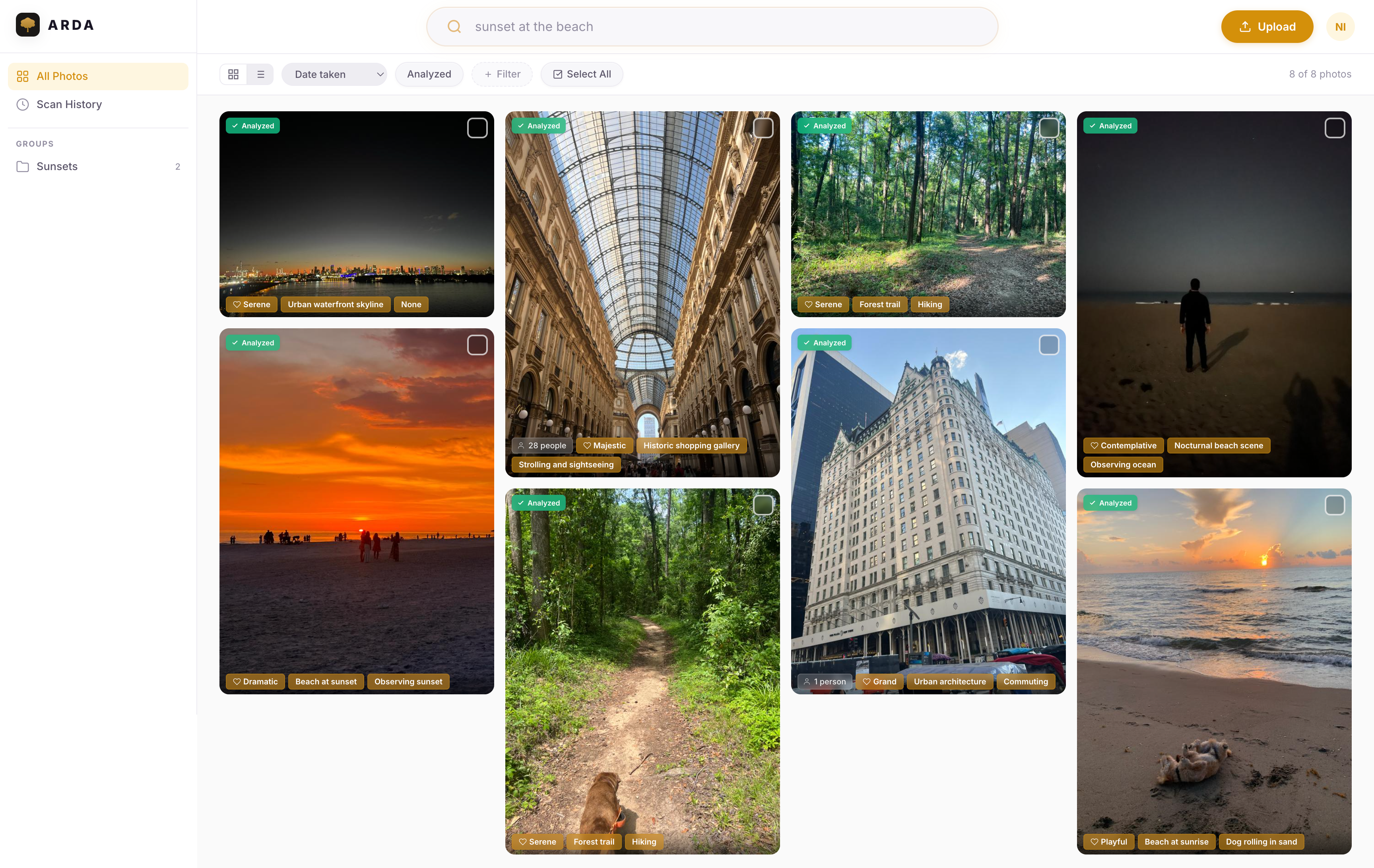The width and height of the screenshot is (1374, 868).
Task: Click the search magnifier icon
Action: [454, 26]
